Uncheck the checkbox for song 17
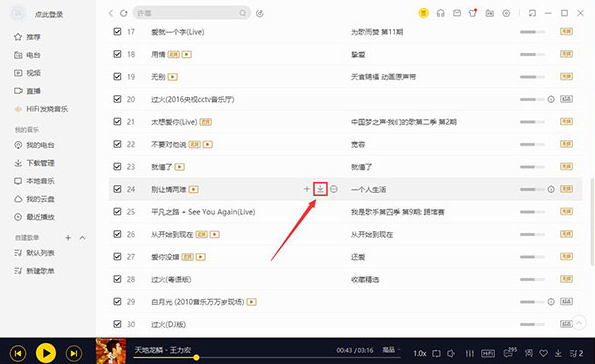The width and height of the screenshot is (595, 364). [117, 32]
